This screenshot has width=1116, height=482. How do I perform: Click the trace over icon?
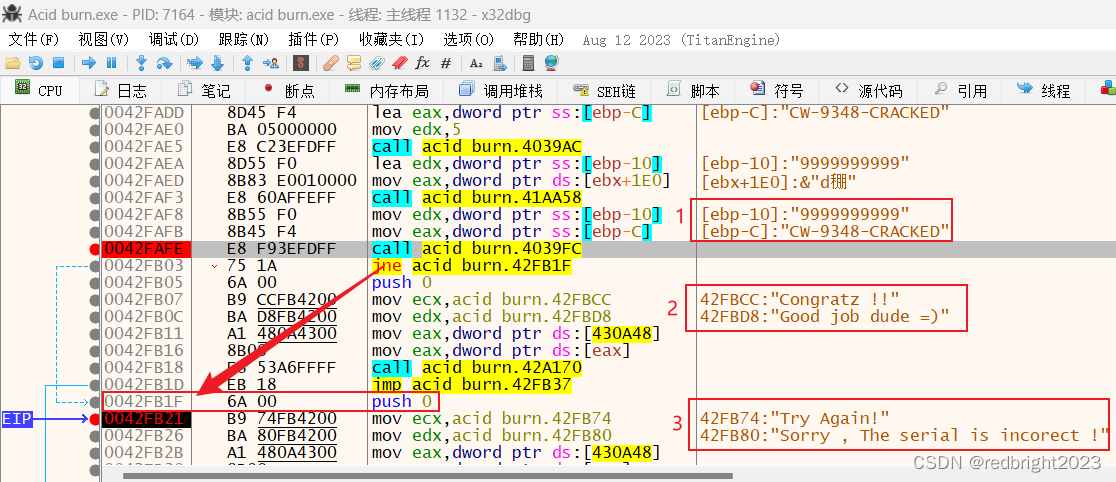[217, 63]
